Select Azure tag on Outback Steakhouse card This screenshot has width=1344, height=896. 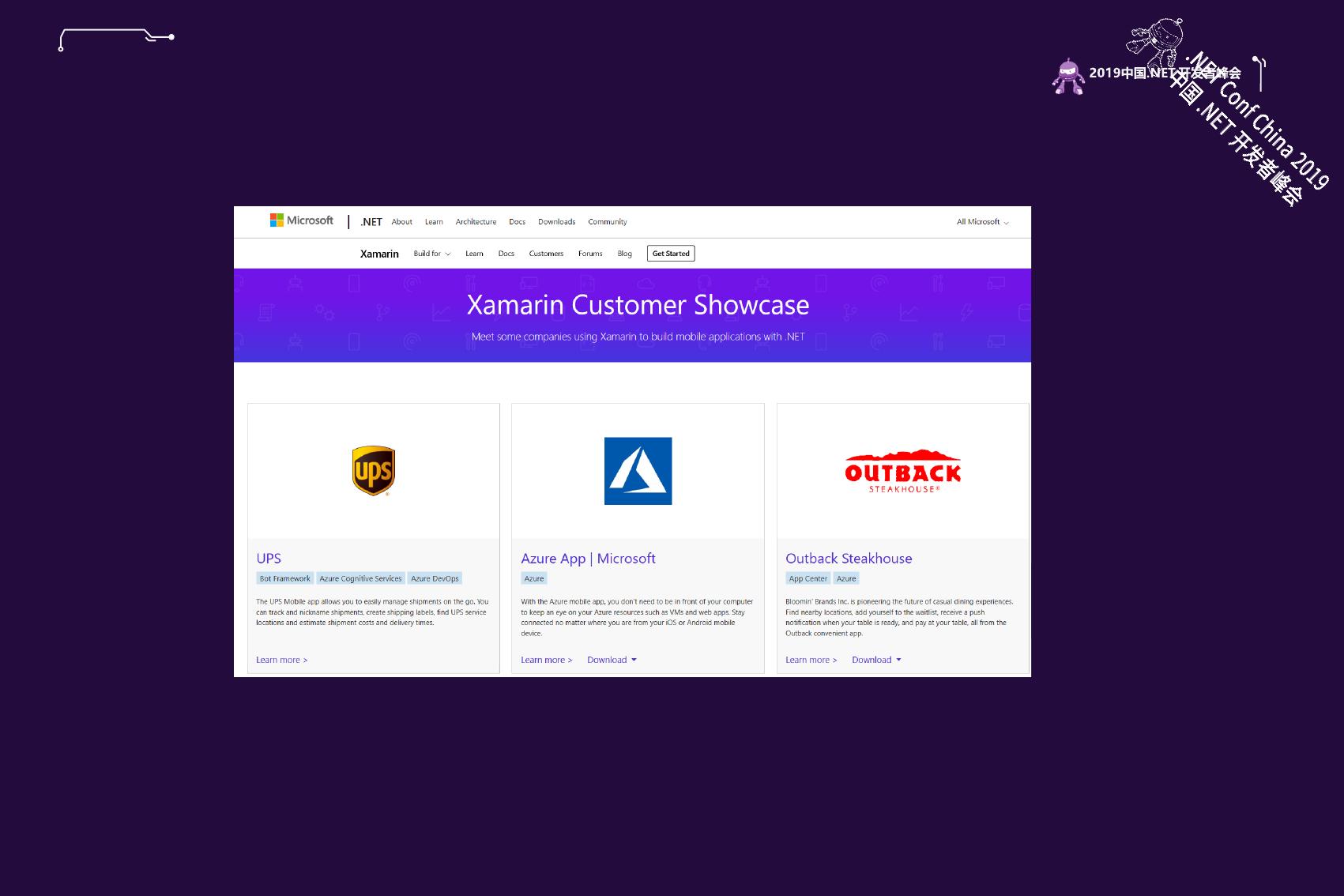[x=846, y=578]
